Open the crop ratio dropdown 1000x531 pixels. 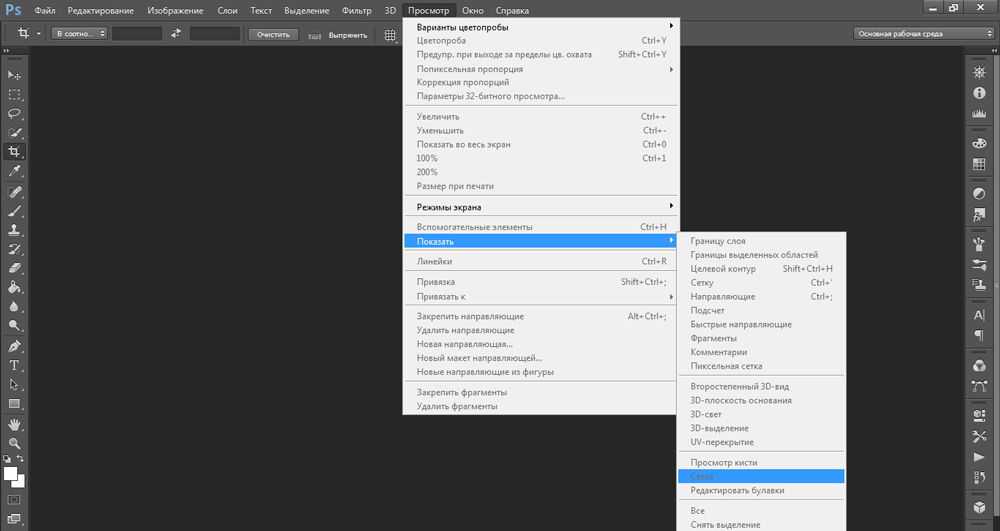pos(79,34)
